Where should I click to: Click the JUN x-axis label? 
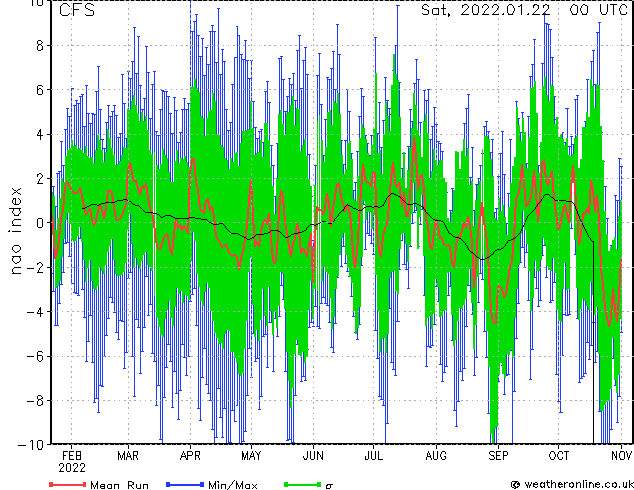pyautogui.click(x=313, y=456)
